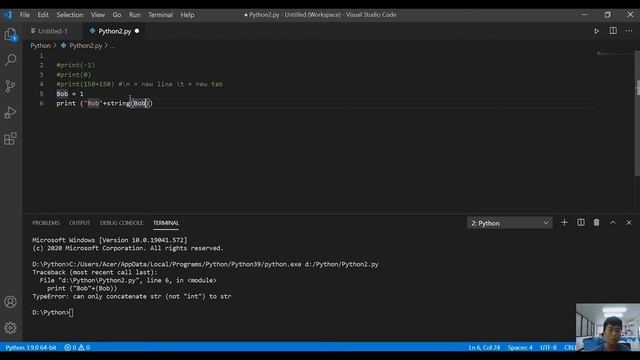This screenshot has height=360, width=640.
Task: Run Python file with play button
Action: pyautogui.click(x=596, y=31)
